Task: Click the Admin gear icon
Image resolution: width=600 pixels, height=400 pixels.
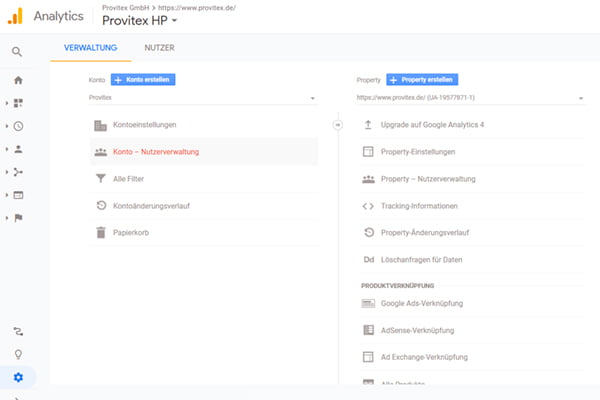Action: pyautogui.click(x=18, y=377)
